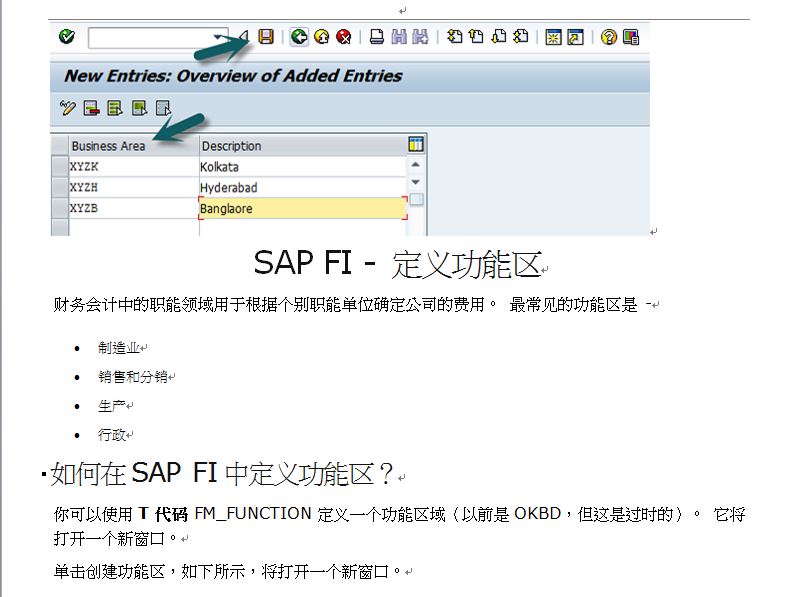Screen dimensions: 787x597
Task: Click the Select Block icon
Action: coord(139,108)
